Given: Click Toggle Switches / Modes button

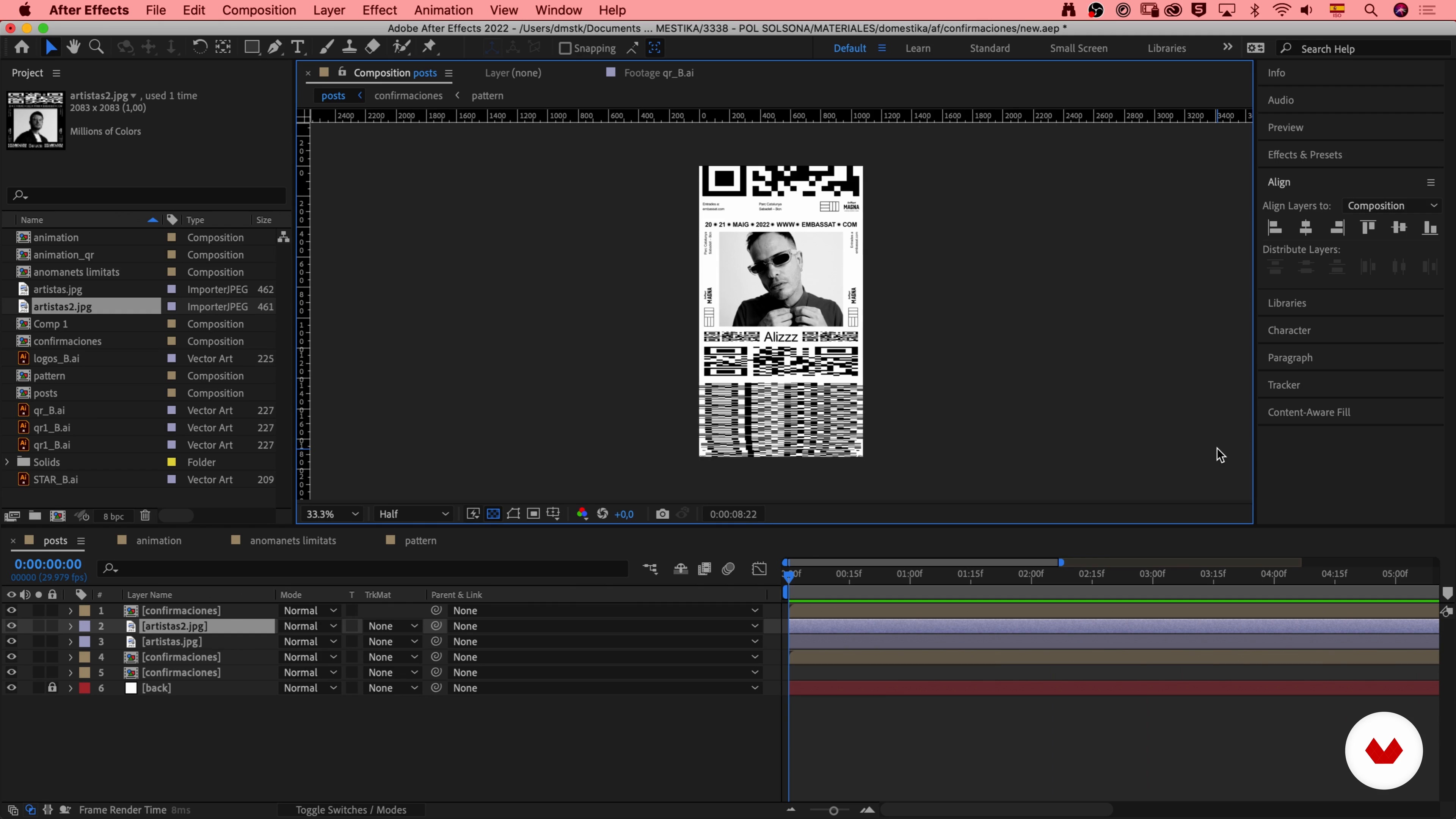Looking at the screenshot, I should point(351,810).
